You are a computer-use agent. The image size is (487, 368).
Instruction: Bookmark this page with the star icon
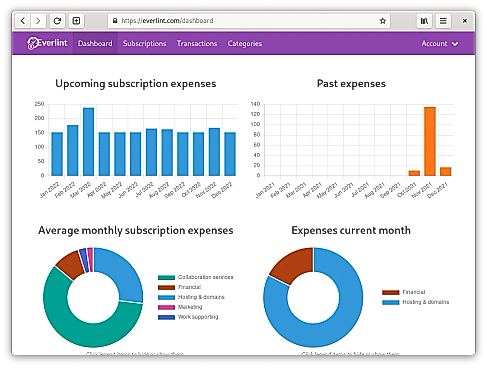coord(382,21)
